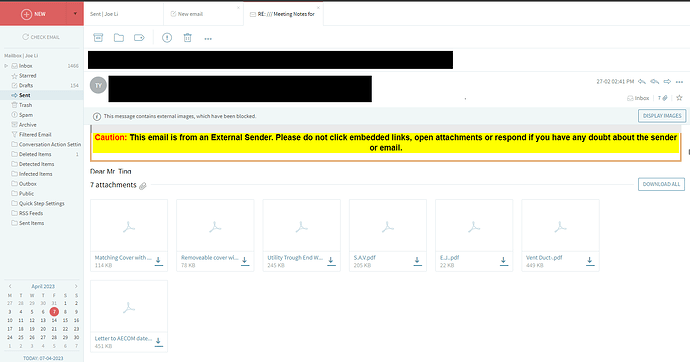690x362 pixels.
Task: Click the DISPLAY IMAGES button
Action: click(662, 116)
